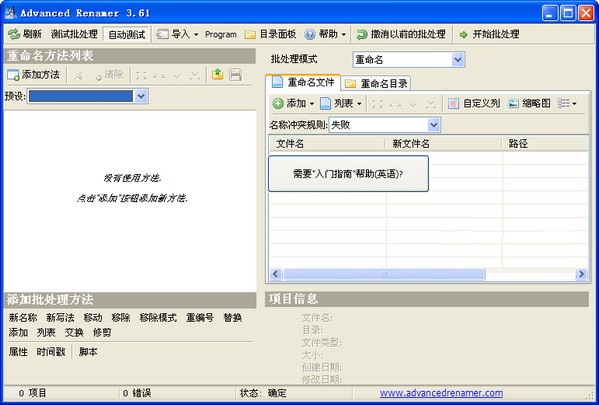Click the "0 错误" status bar entry

[137, 393]
